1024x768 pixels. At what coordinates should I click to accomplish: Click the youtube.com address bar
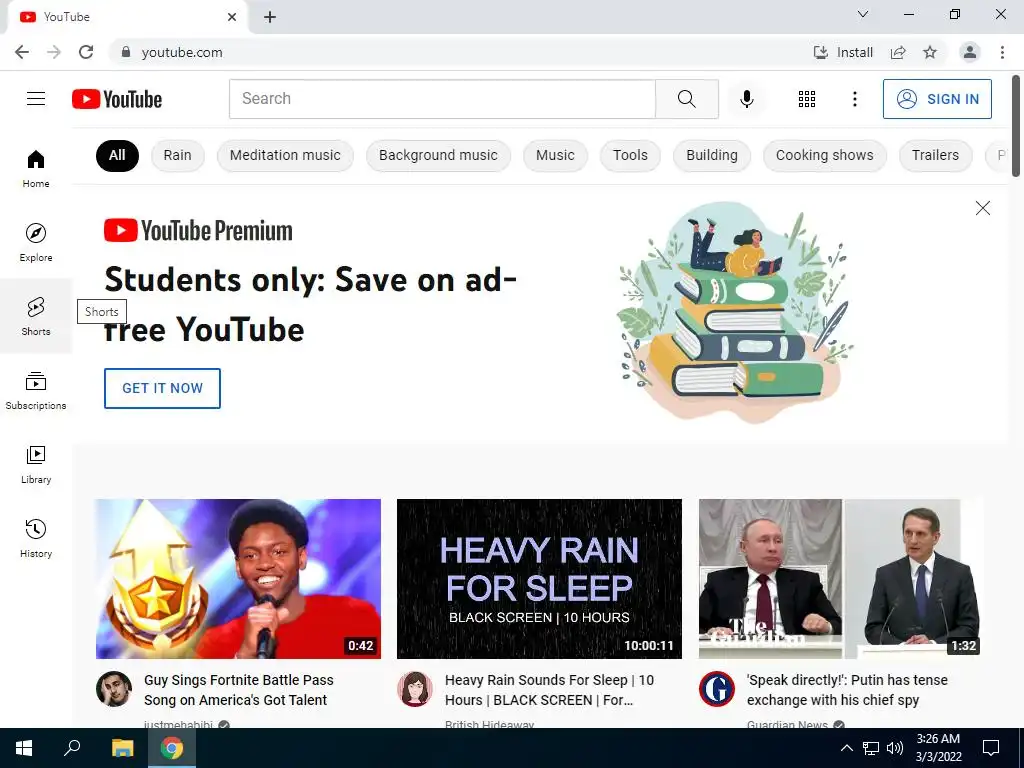pyautogui.click(x=457, y=52)
